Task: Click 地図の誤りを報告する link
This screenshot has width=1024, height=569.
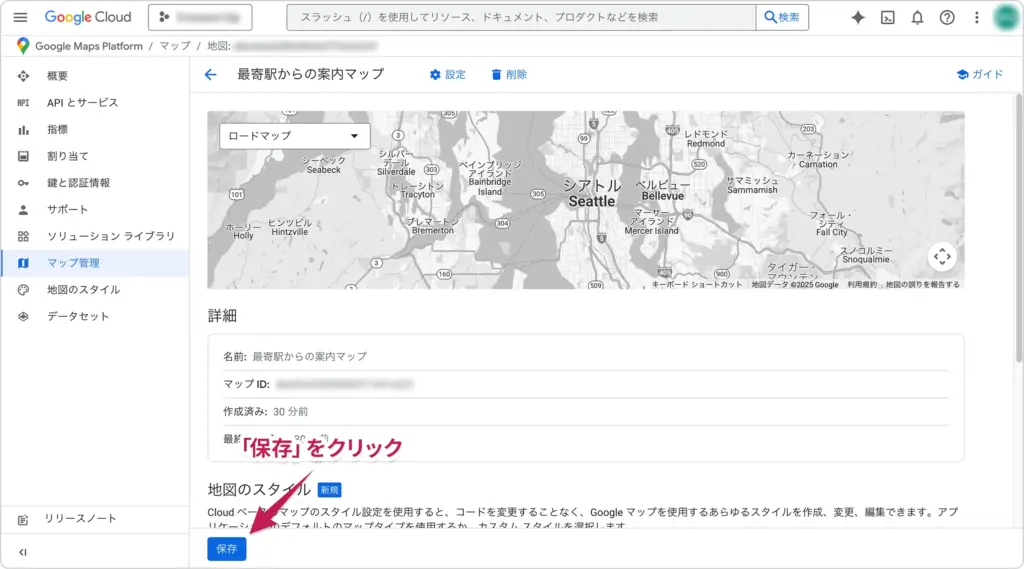Action: pos(922,285)
